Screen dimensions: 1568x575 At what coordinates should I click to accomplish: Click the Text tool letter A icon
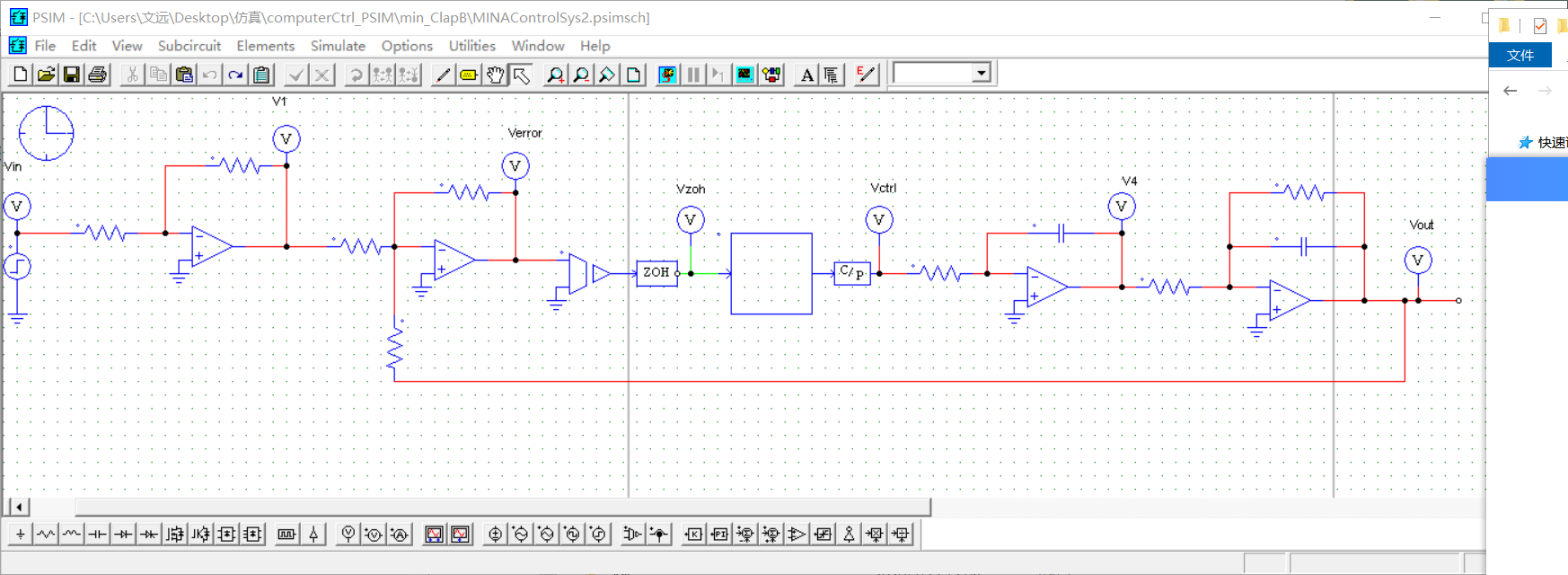pyautogui.click(x=806, y=75)
